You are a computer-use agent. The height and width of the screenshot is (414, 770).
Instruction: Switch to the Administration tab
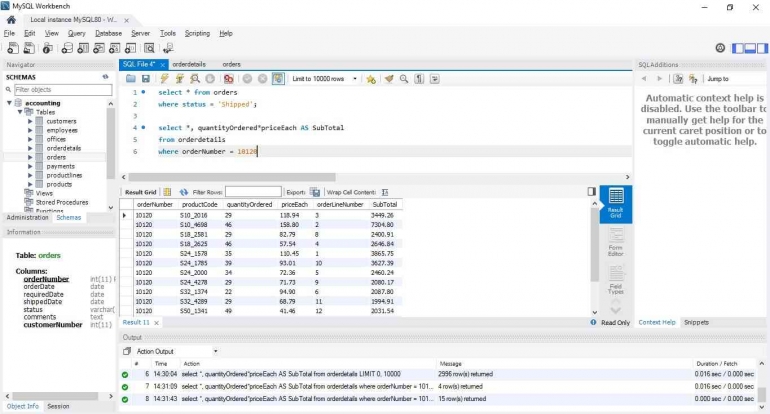[28, 218]
